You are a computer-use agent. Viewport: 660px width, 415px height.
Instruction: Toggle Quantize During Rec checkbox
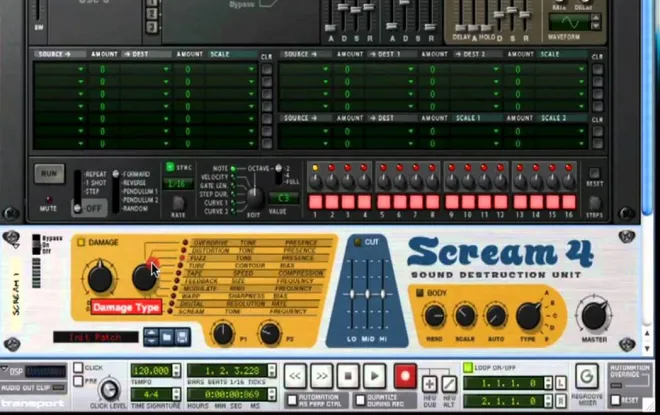tap(360, 400)
